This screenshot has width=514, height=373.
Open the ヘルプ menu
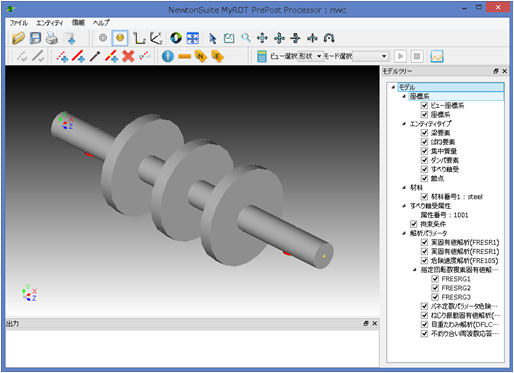pos(101,23)
